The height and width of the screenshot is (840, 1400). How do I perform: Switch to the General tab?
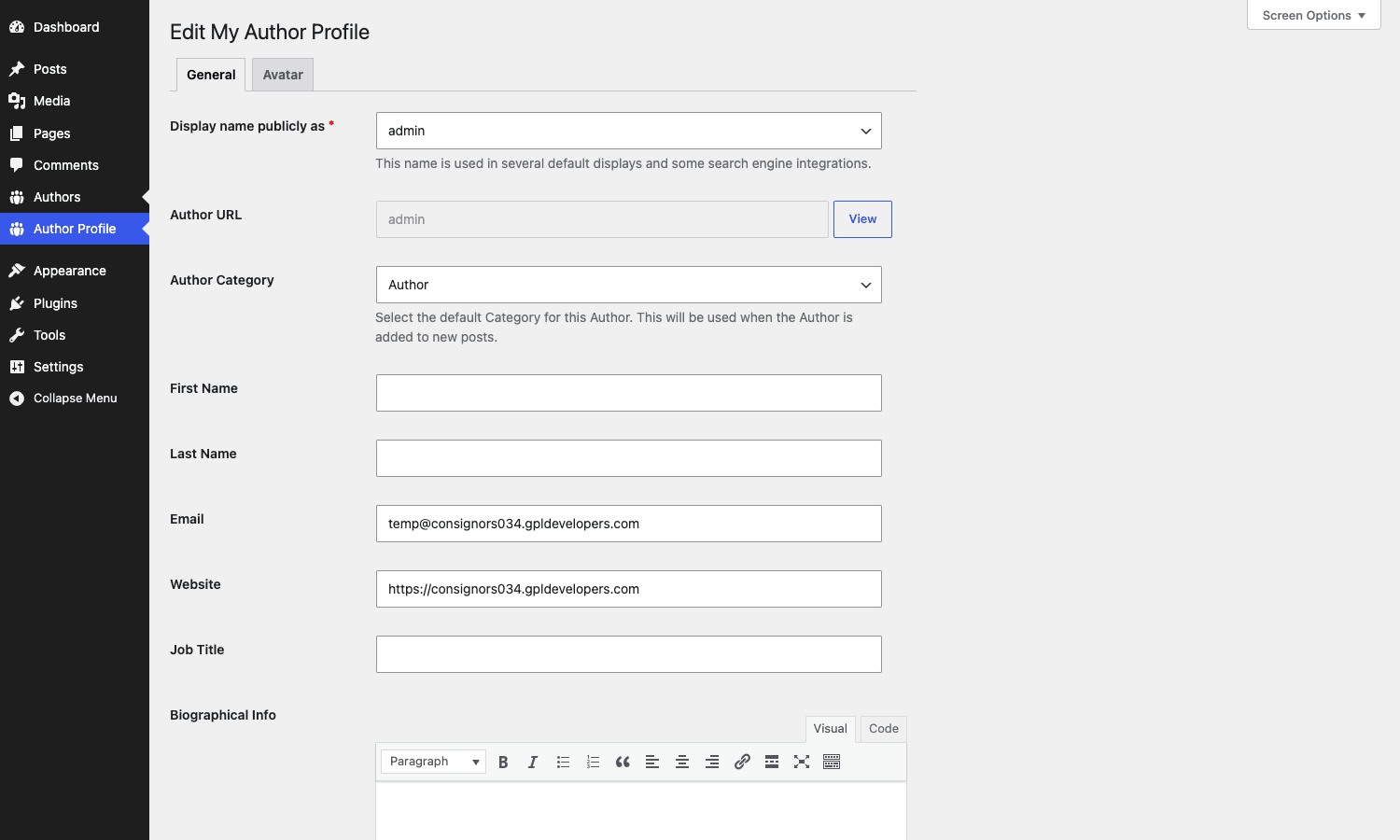tap(211, 75)
